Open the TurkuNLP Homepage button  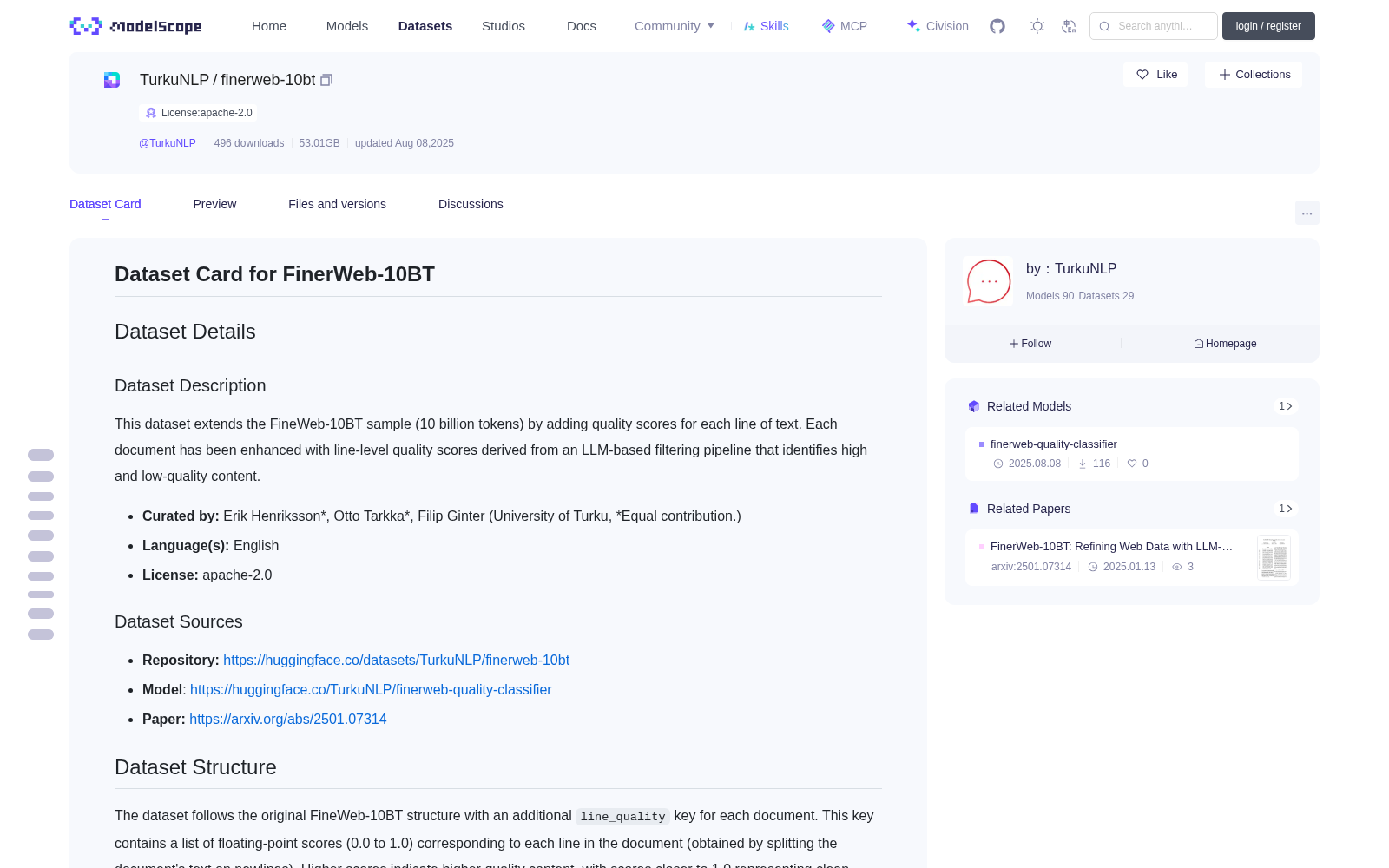pyautogui.click(x=1225, y=344)
